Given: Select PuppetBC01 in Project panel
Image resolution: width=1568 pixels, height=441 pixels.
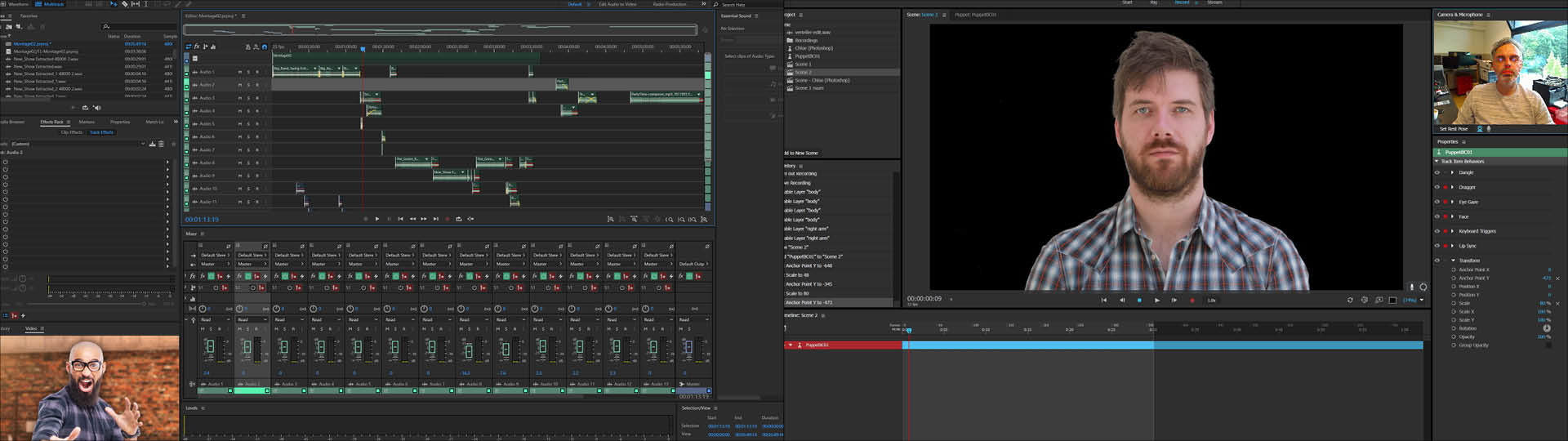Looking at the screenshot, I should [807, 56].
